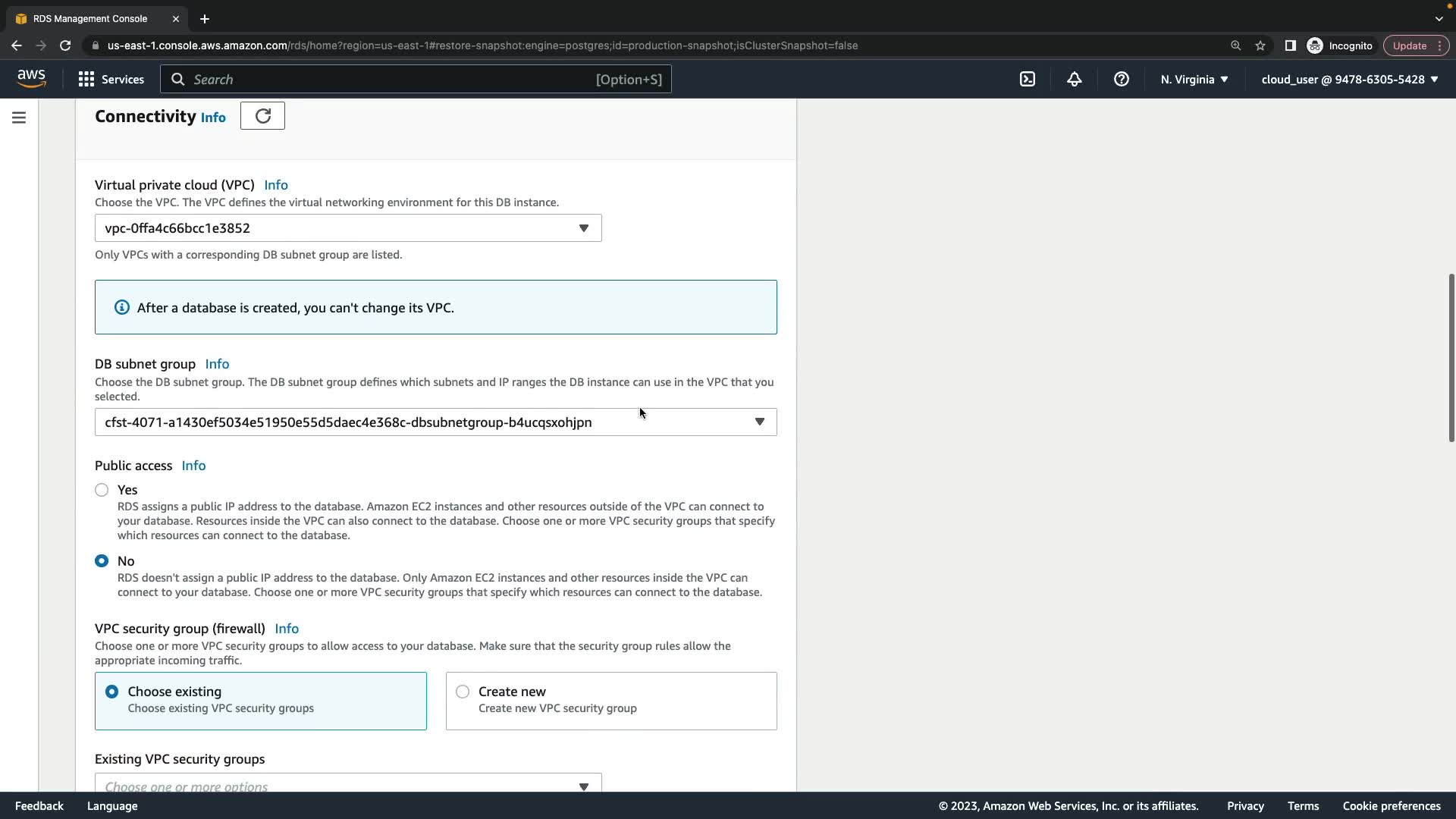Image resolution: width=1456 pixels, height=819 pixels.
Task: Reload the page in the browser
Action: pos(65,45)
